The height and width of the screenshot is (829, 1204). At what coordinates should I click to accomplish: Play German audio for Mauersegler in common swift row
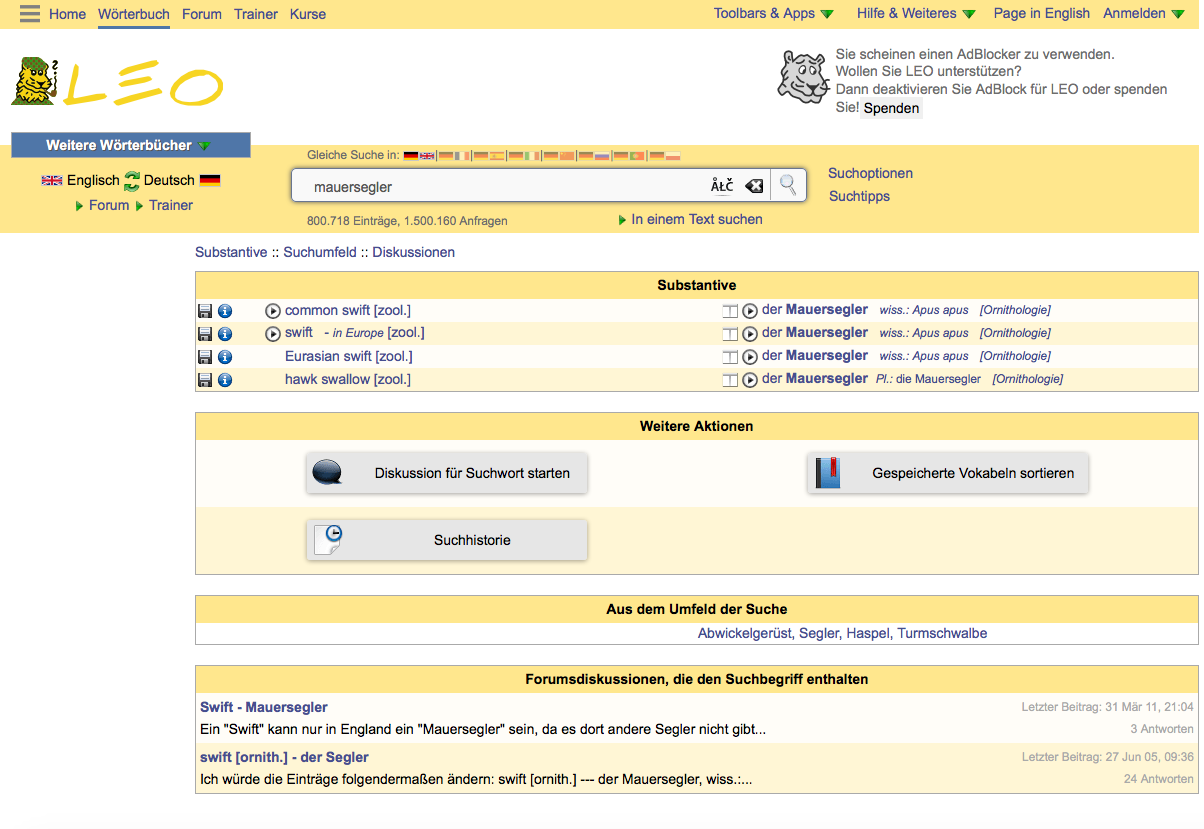click(x=750, y=311)
